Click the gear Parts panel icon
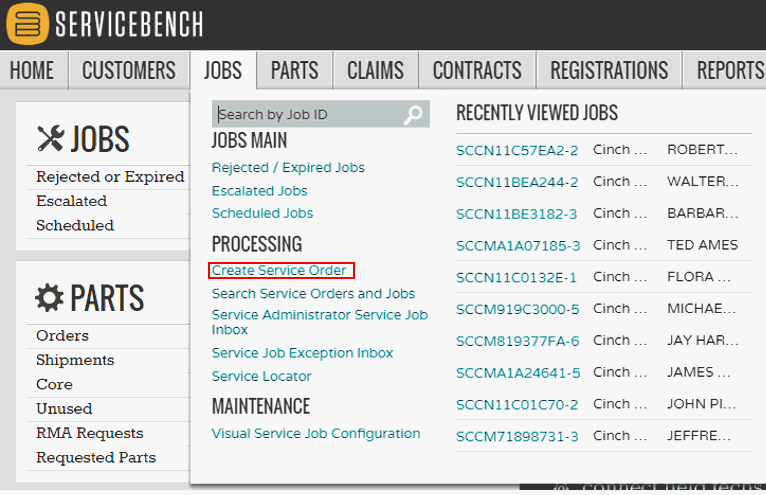Screen dimensions: 766x495 pyautogui.click(x=49, y=298)
